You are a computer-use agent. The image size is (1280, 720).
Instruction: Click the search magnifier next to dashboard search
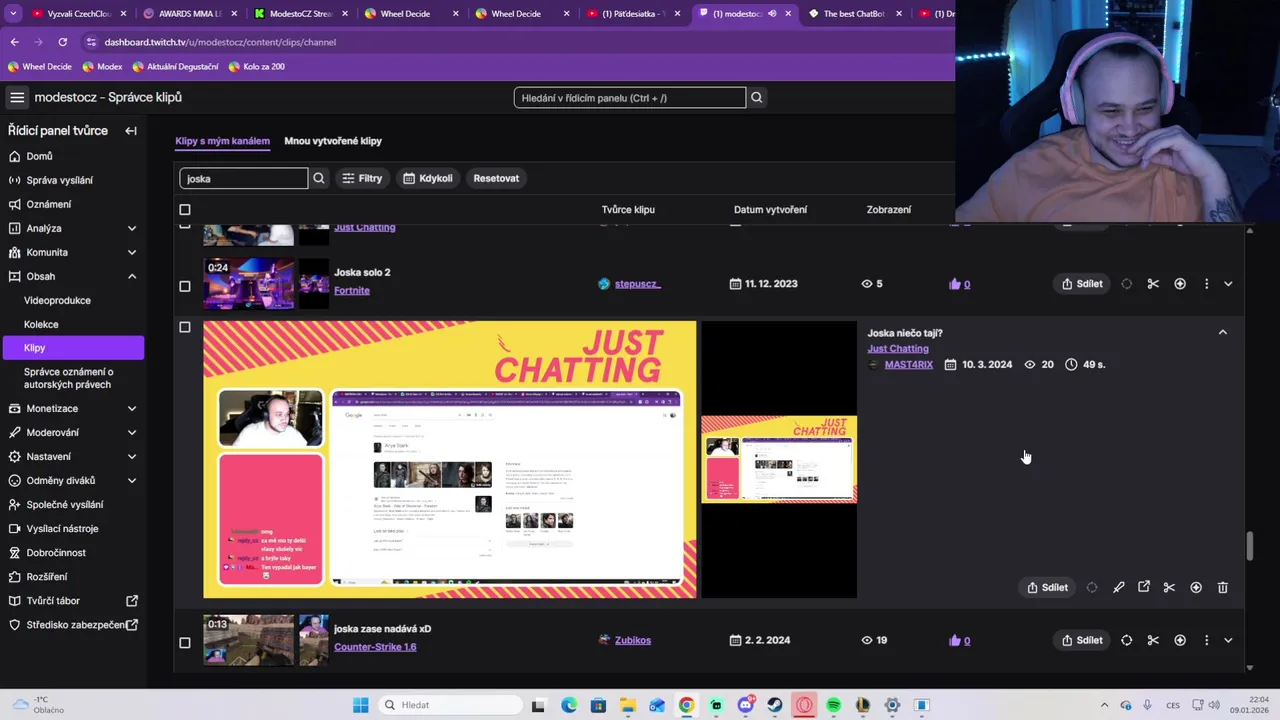pos(757,98)
